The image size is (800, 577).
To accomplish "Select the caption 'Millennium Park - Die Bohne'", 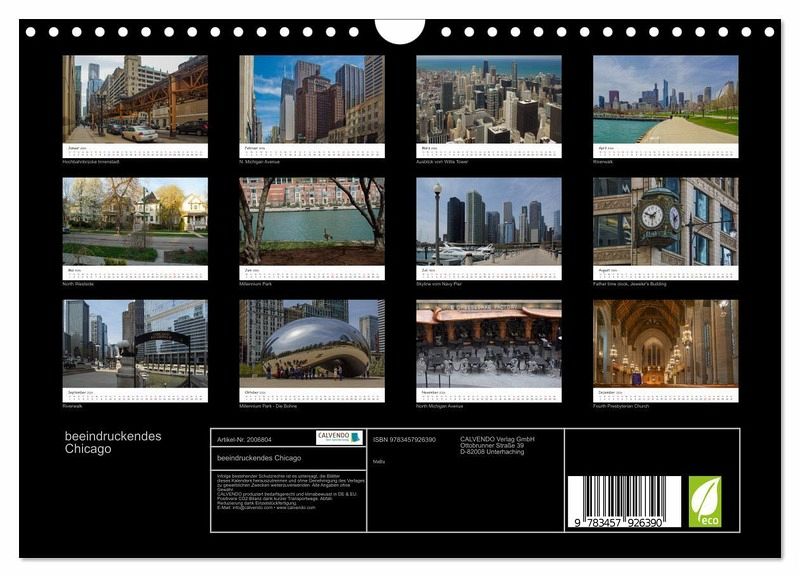I will [268, 406].
